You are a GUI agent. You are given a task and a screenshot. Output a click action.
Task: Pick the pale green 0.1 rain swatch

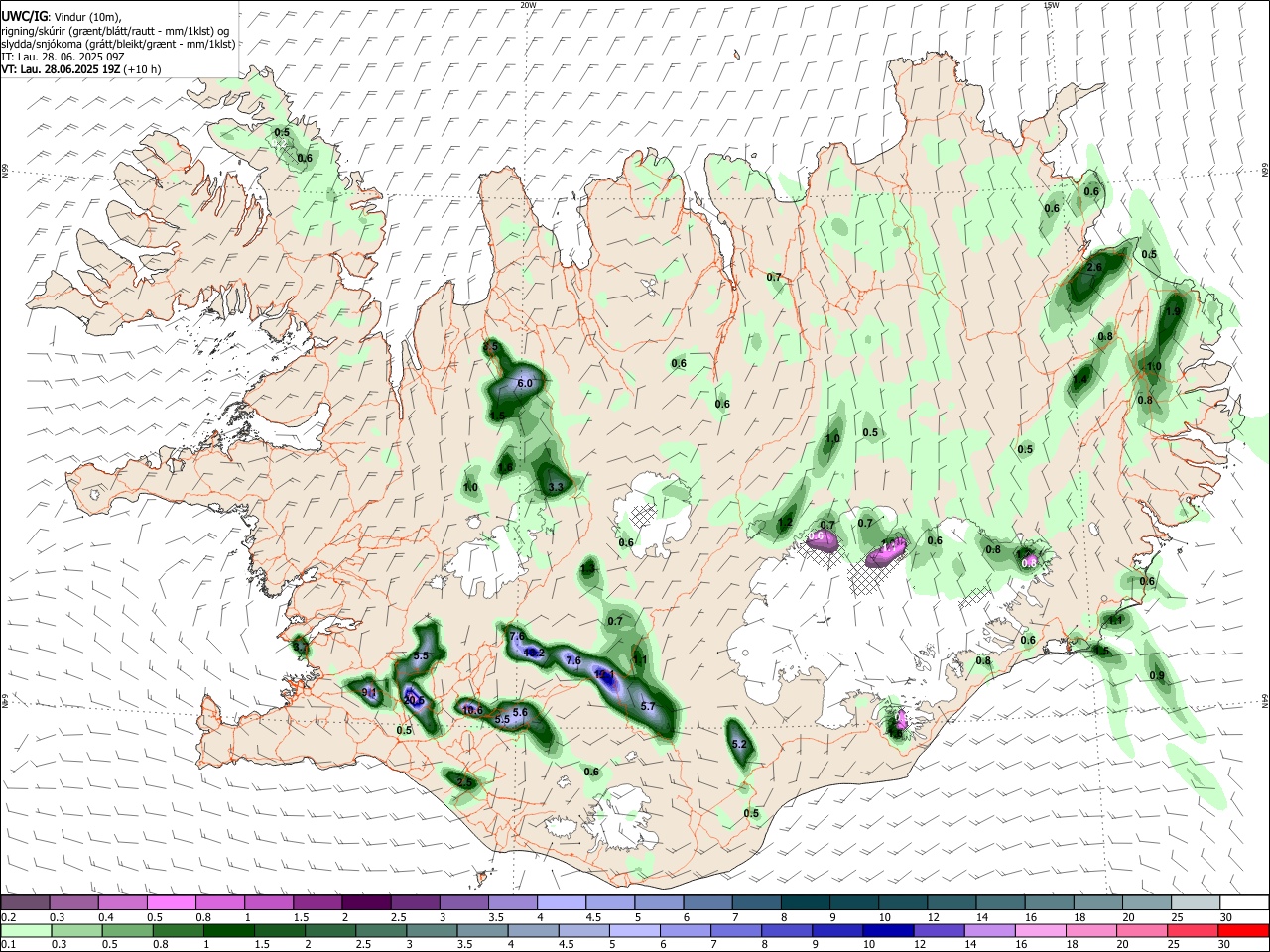click(x=26, y=930)
